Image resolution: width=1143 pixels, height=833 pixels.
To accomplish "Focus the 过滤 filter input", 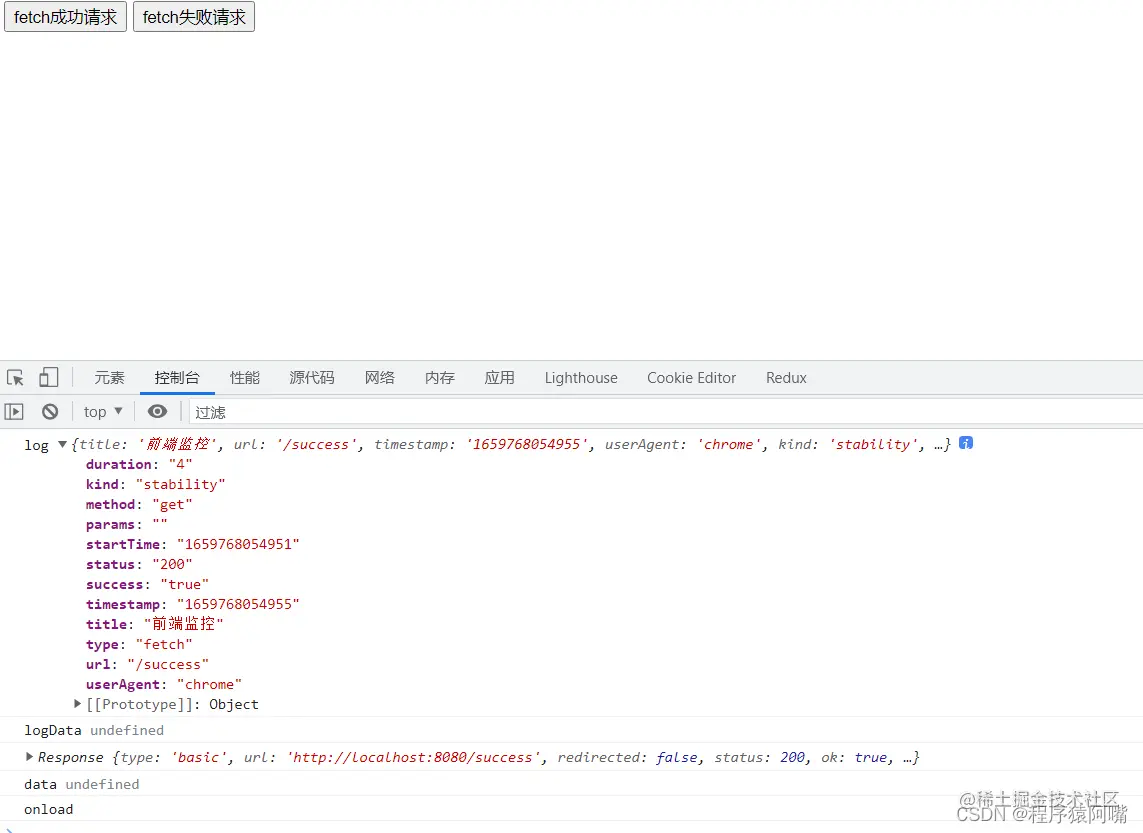I will 666,412.
